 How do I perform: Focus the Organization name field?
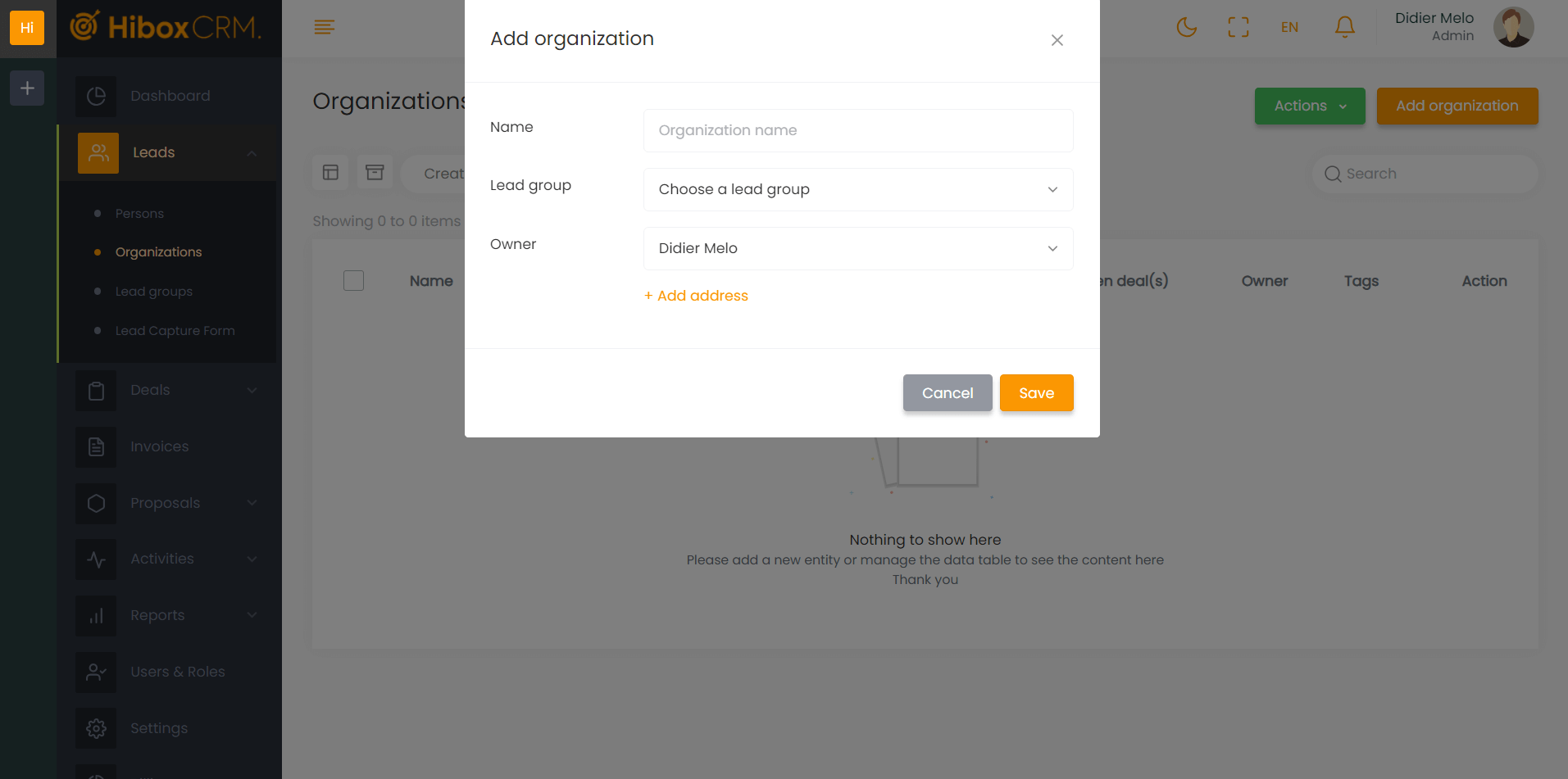857,130
